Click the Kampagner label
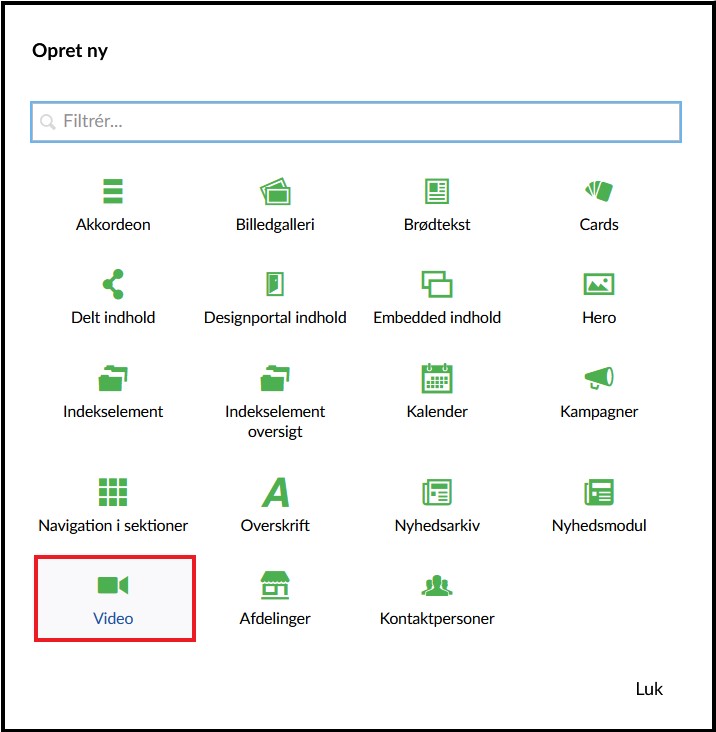716x732 pixels. click(x=599, y=412)
